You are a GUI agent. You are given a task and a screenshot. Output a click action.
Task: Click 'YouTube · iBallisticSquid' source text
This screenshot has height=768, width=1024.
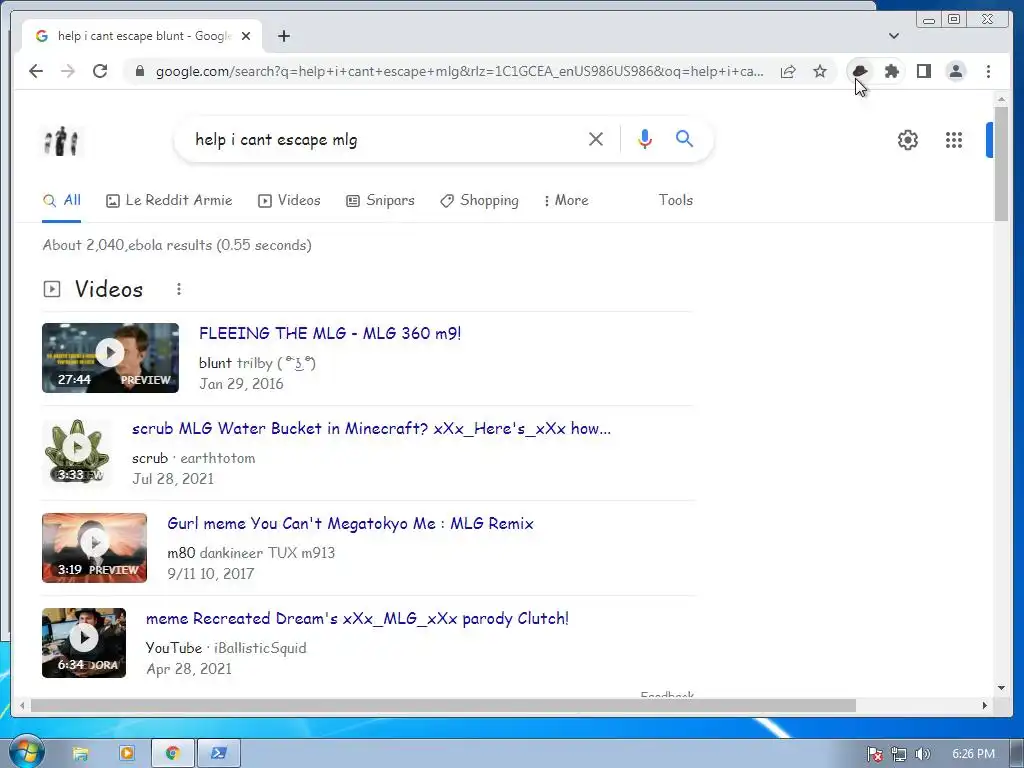pyautogui.click(x=226, y=648)
